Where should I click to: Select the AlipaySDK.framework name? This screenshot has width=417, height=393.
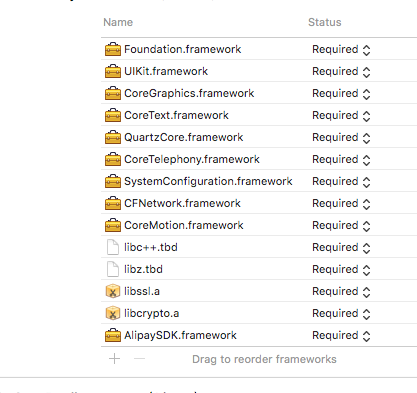pos(180,335)
